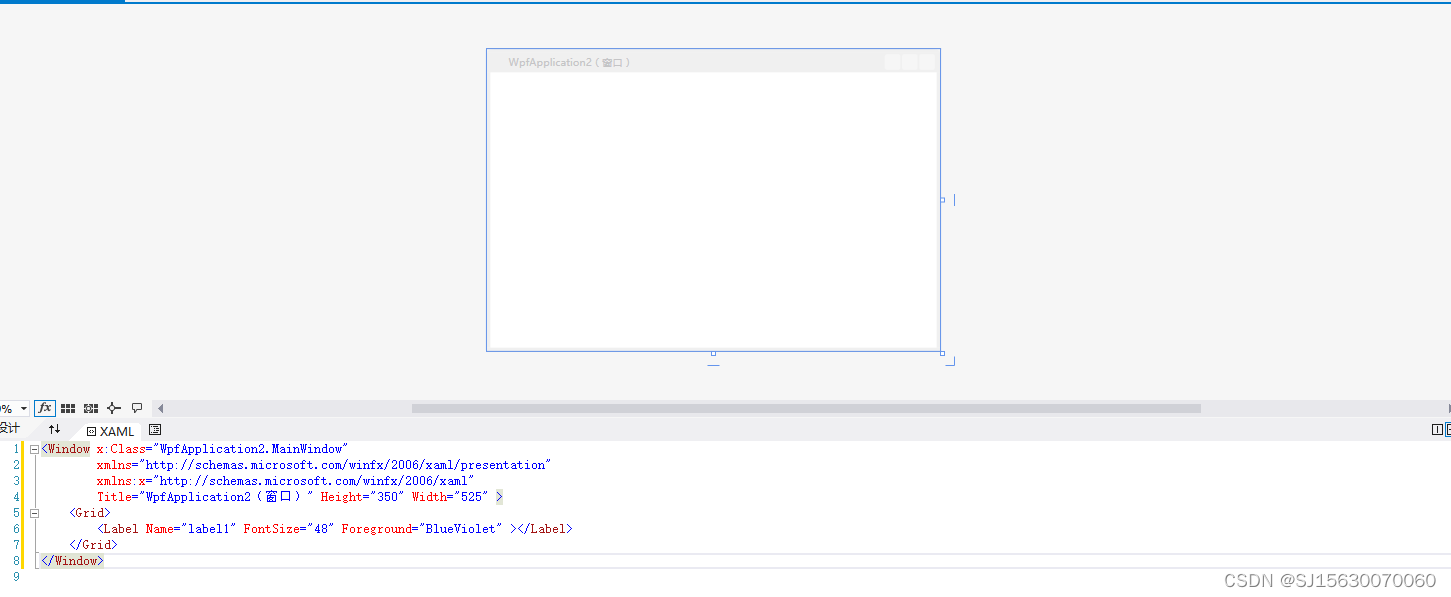Screen dimensions: 1451x597
Task: Click the show snap grid icon
Action: point(67,408)
